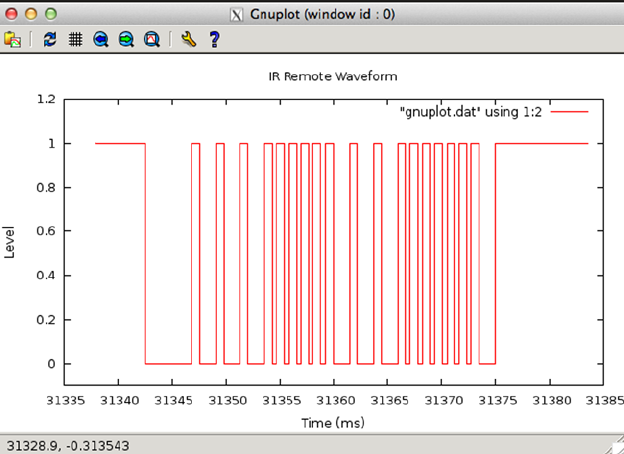Click the x-axis tick label 31345
This screenshot has width=624, height=454.
tap(173, 400)
